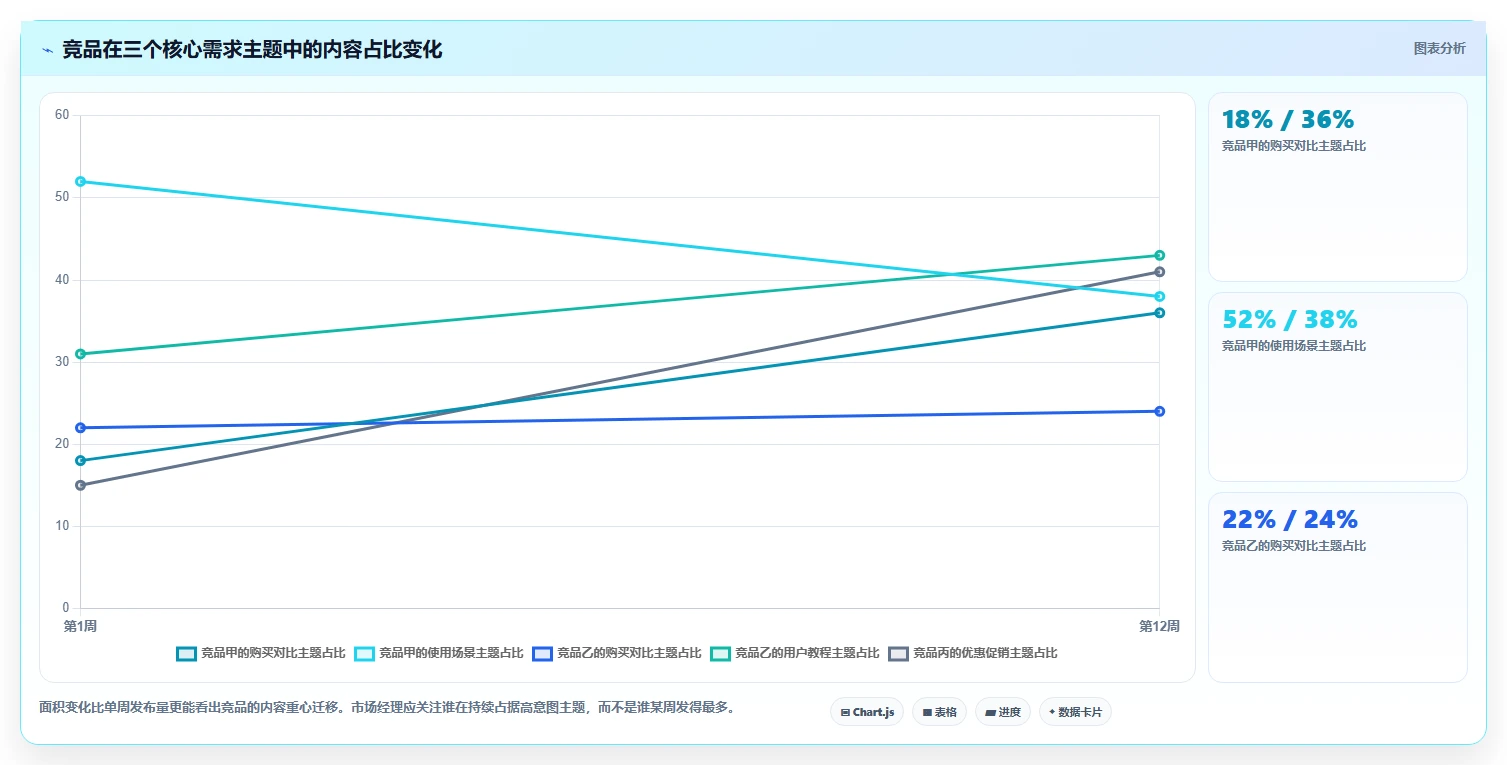Click the y-axis label 0

[x=66, y=608]
